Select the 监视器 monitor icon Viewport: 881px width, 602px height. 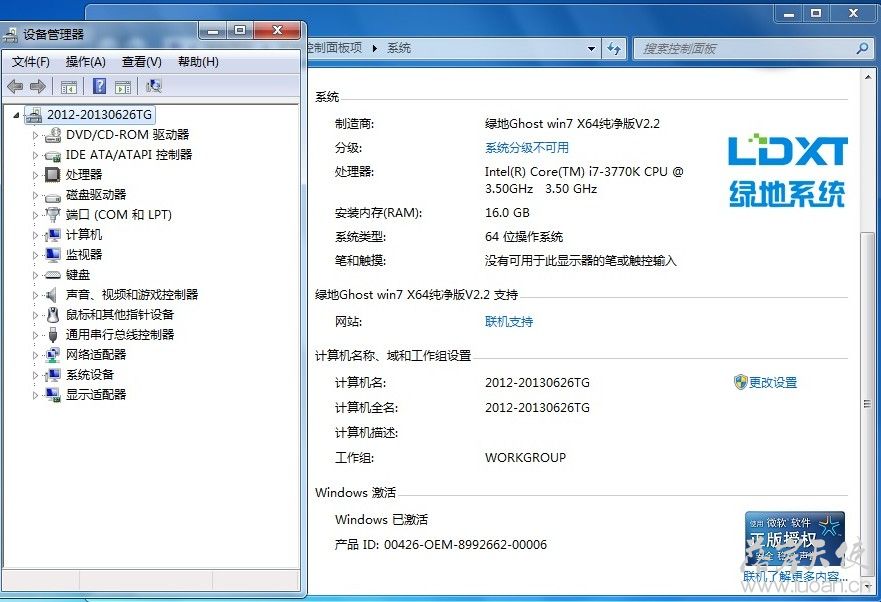pos(53,255)
